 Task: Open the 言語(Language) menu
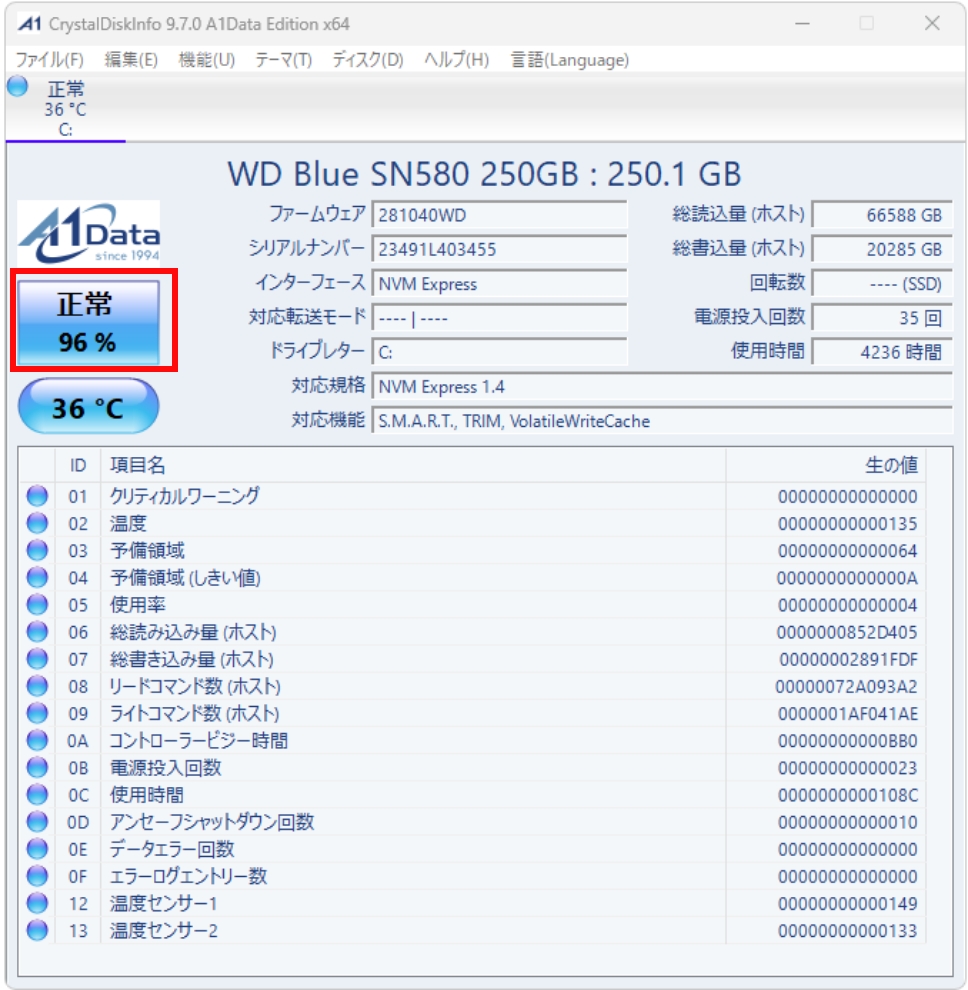pos(570,60)
